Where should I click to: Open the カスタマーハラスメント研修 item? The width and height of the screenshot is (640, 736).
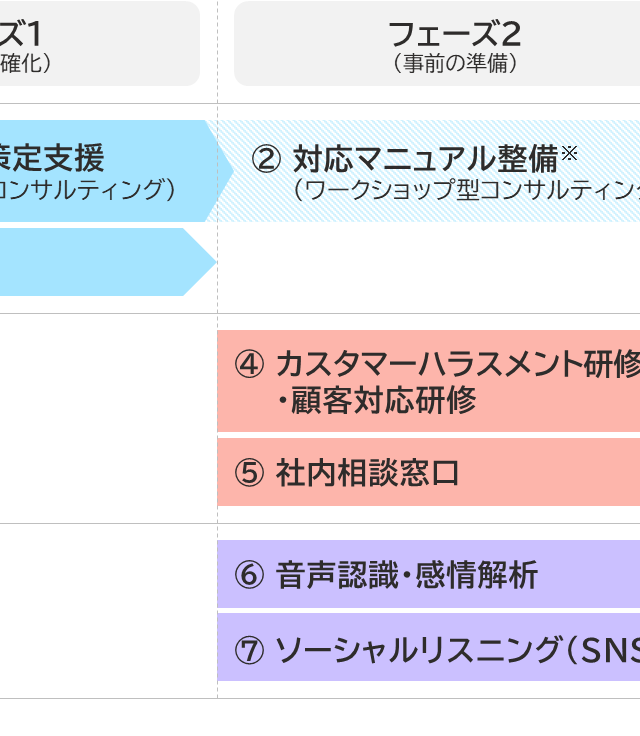click(456, 364)
